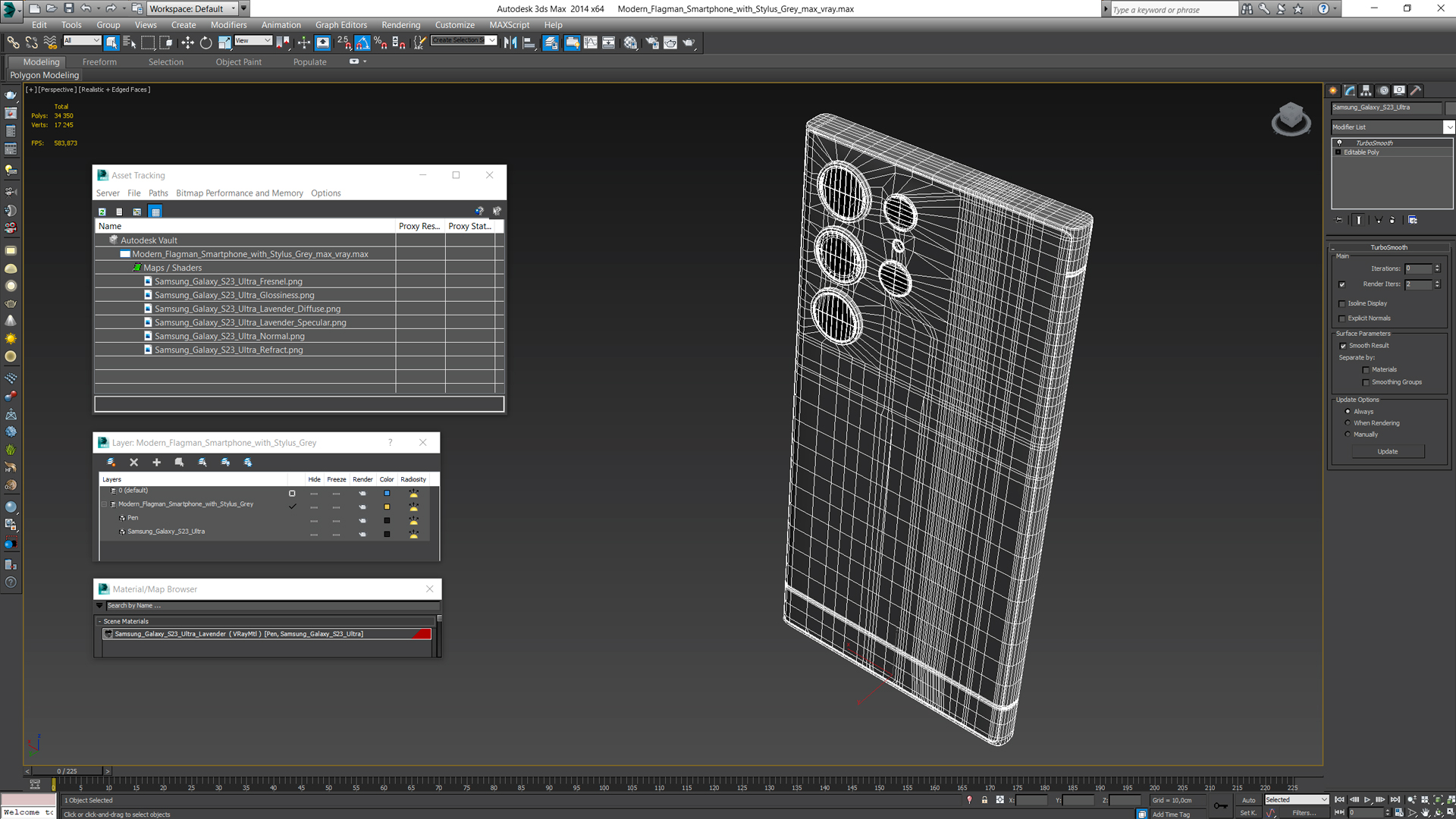1456x819 pixels.
Task: Open the Modifier List dropdown
Action: (1448, 127)
